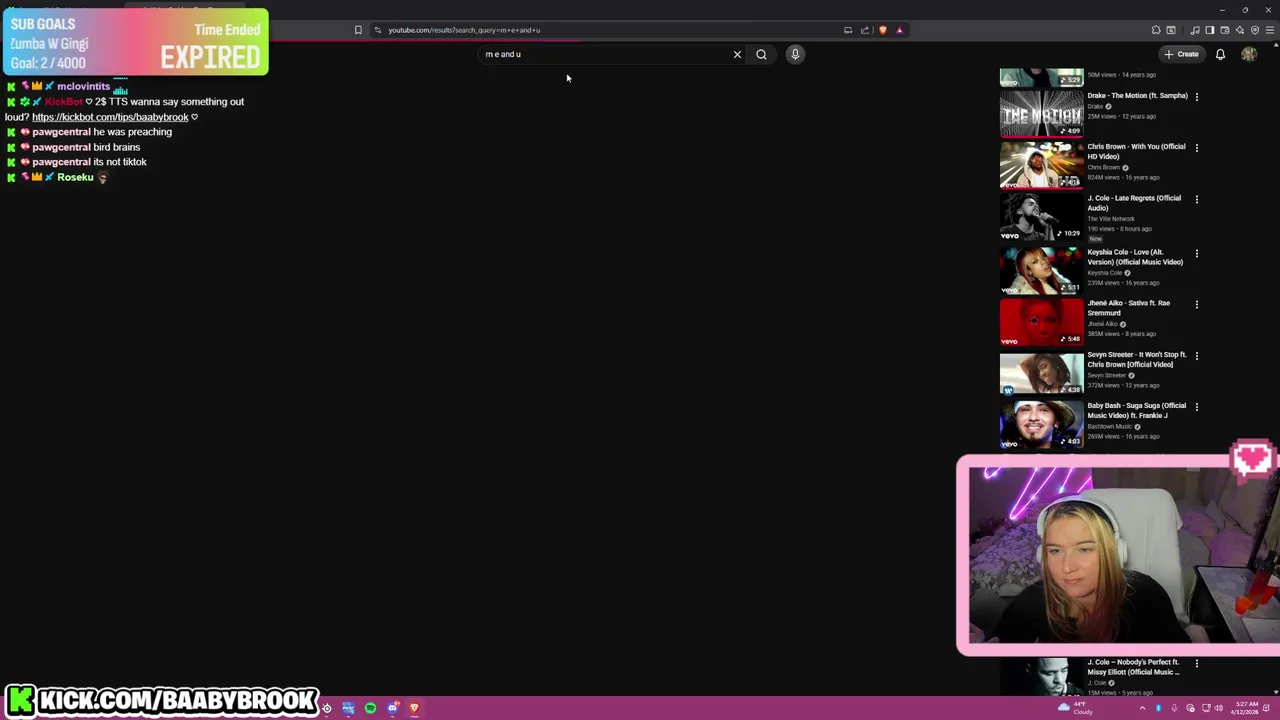
Task: Open options for Chris Brown With You
Action: point(1197,148)
